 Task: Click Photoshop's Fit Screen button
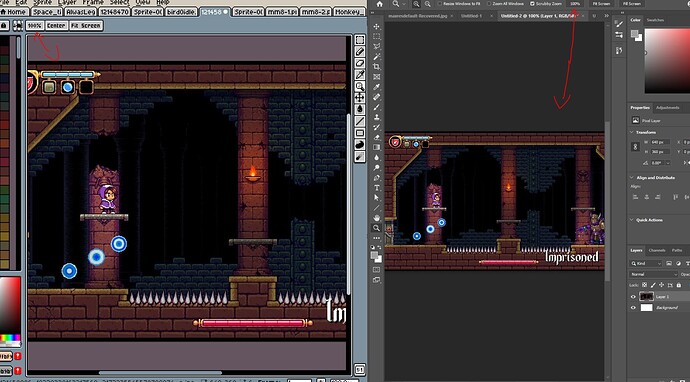coord(602,4)
